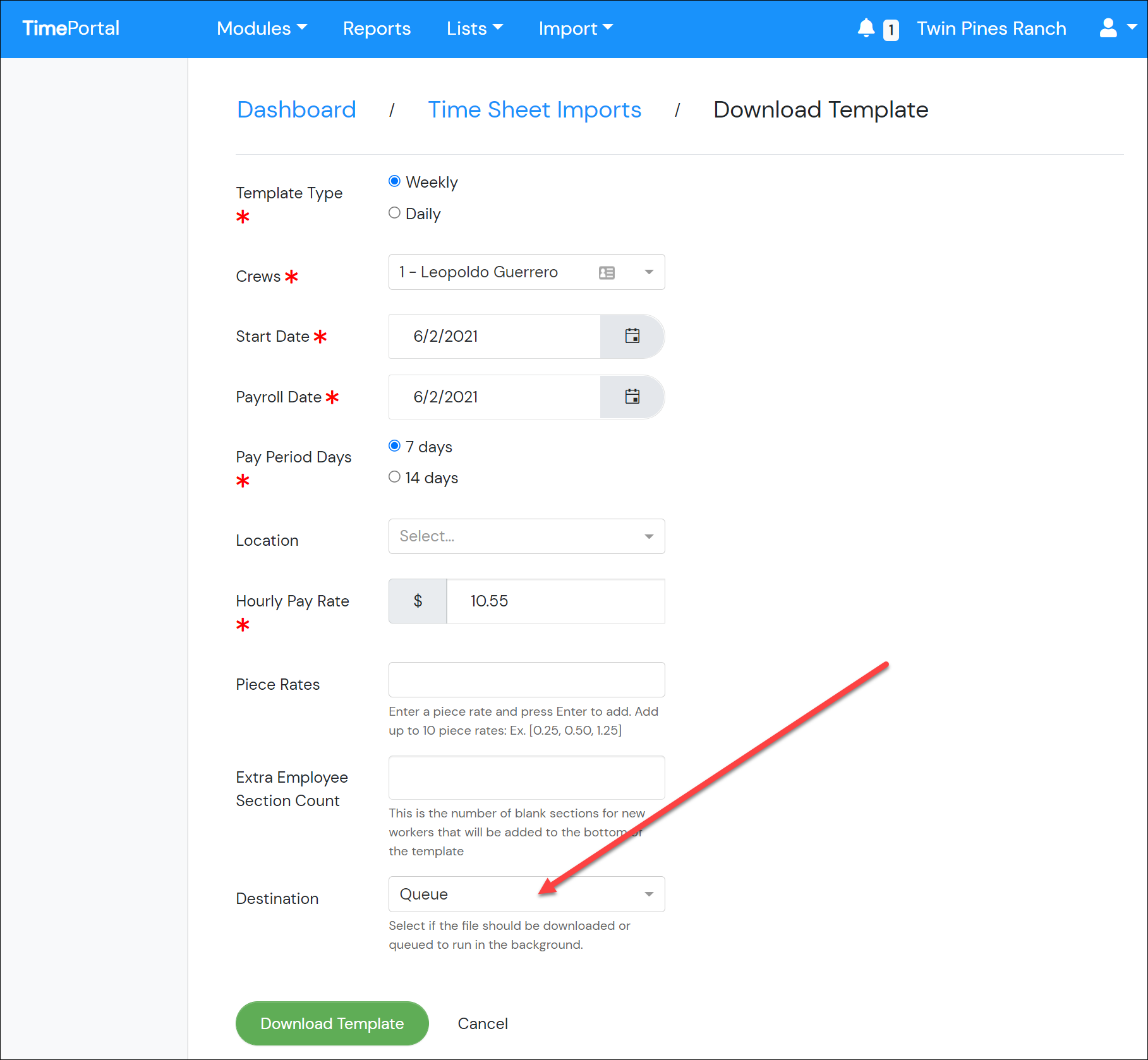Open the Destination Queue dropdown
Image resolution: width=1148 pixels, height=1060 pixels.
click(526, 894)
